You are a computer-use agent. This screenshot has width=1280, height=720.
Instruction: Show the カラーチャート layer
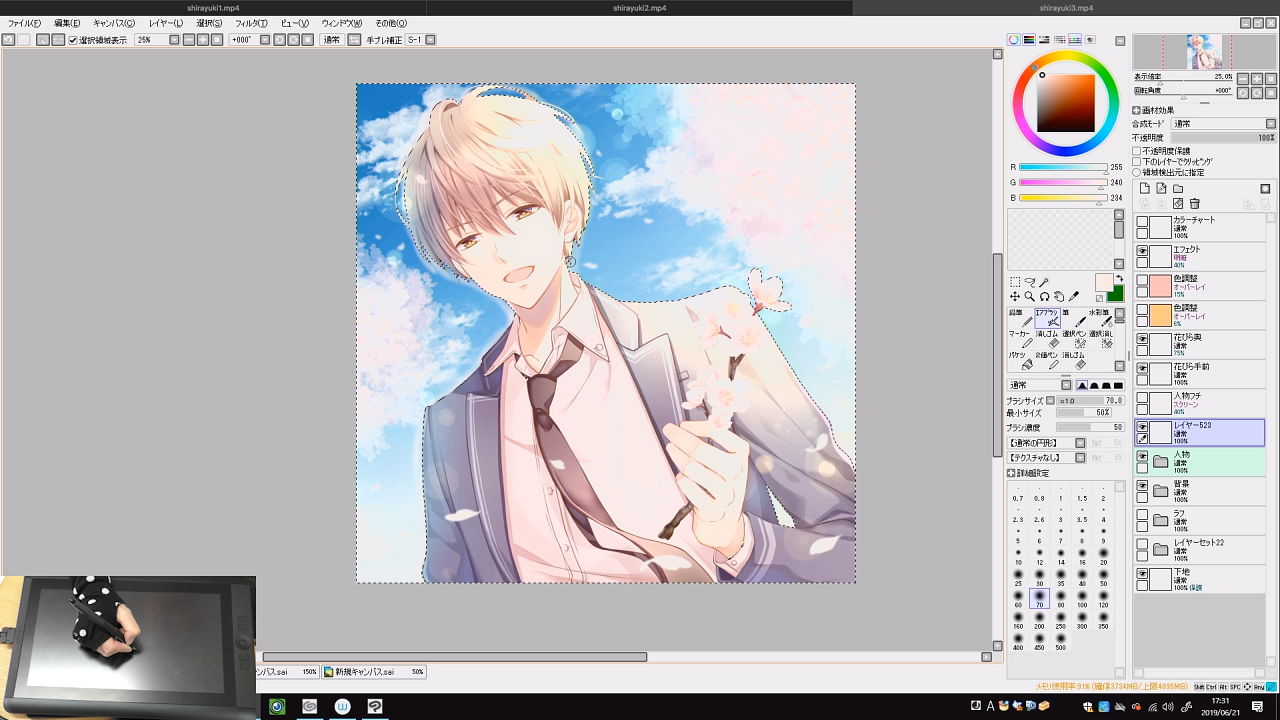[x=1142, y=222]
